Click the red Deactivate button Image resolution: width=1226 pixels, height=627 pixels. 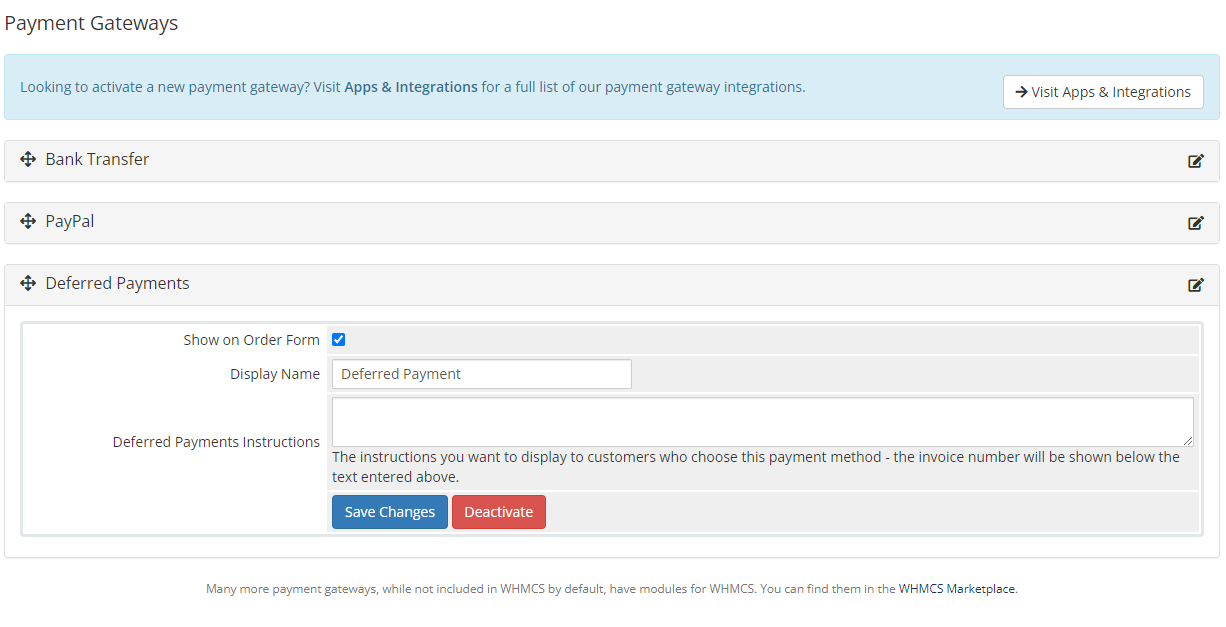pyautogui.click(x=499, y=512)
